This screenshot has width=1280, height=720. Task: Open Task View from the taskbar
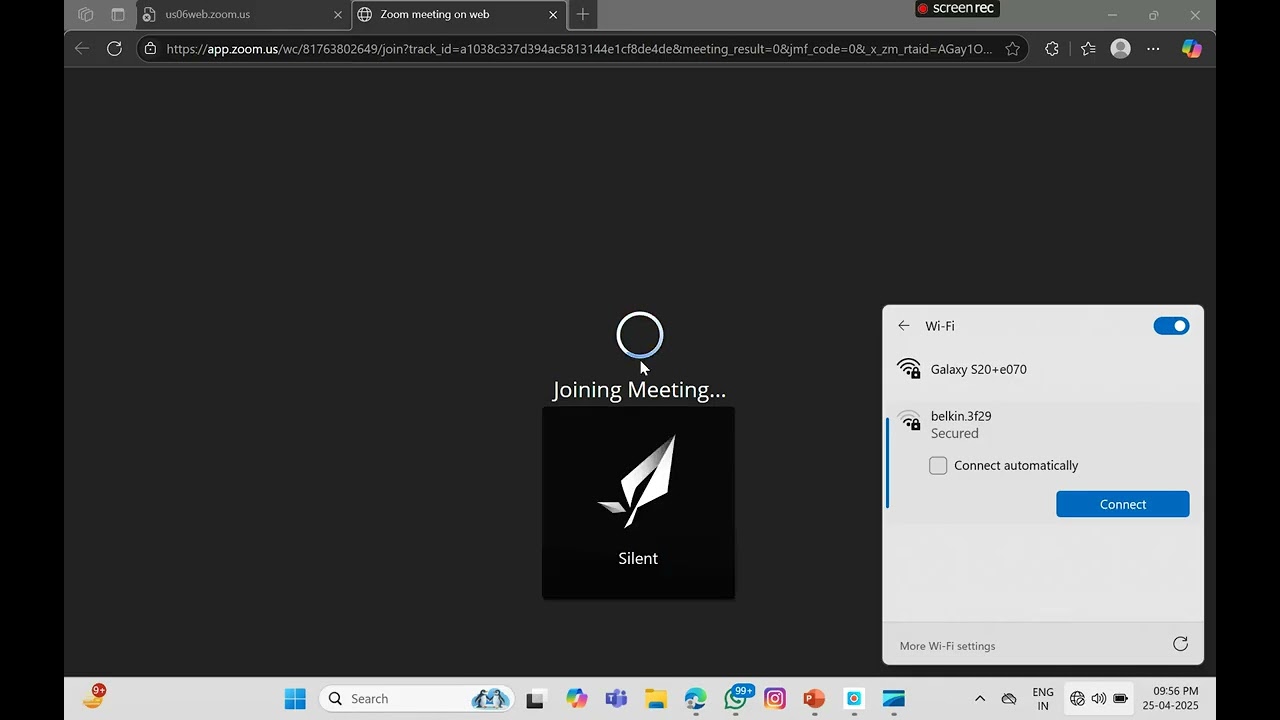pos(535,699)
